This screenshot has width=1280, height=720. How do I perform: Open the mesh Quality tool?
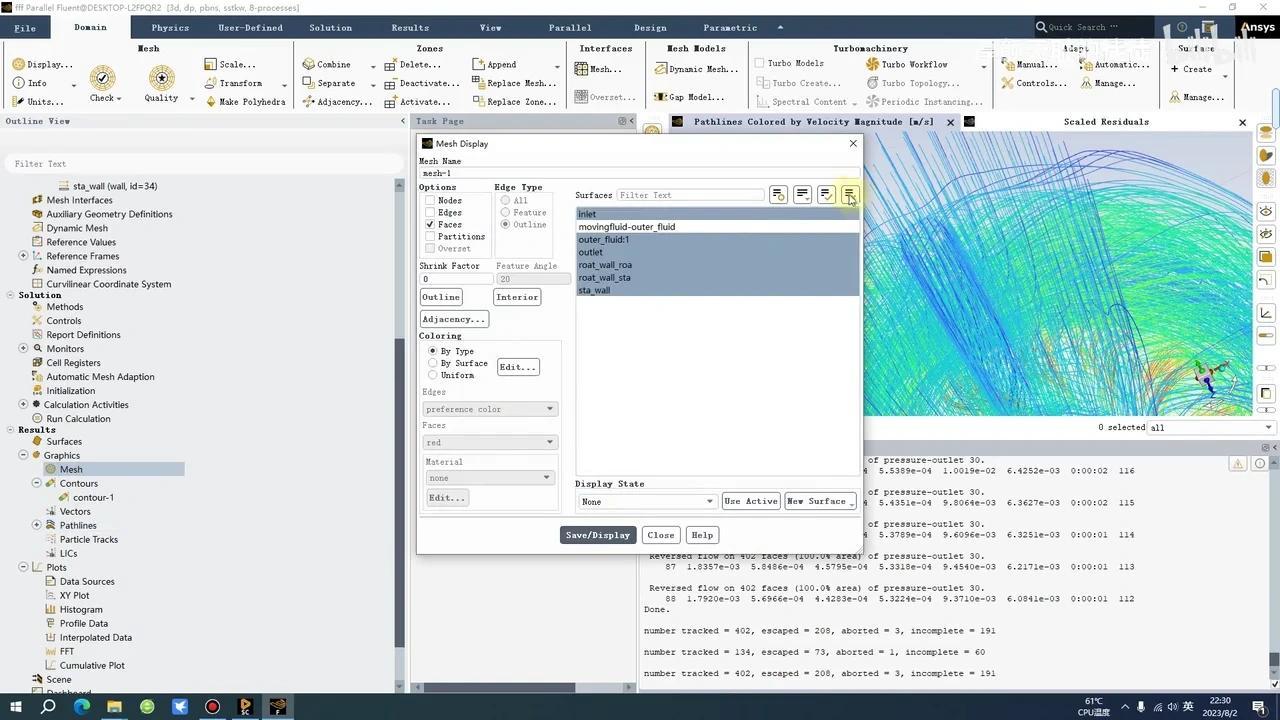(x=161, y=79)
